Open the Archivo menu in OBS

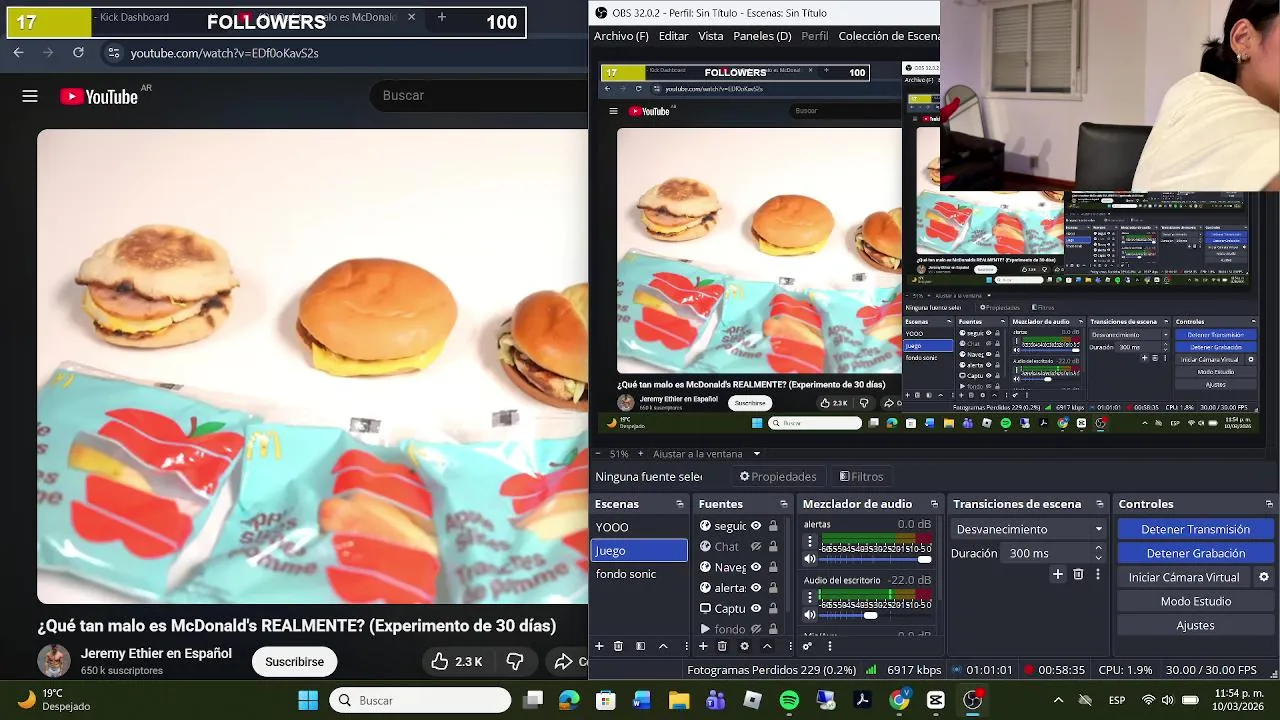(621, 36)
